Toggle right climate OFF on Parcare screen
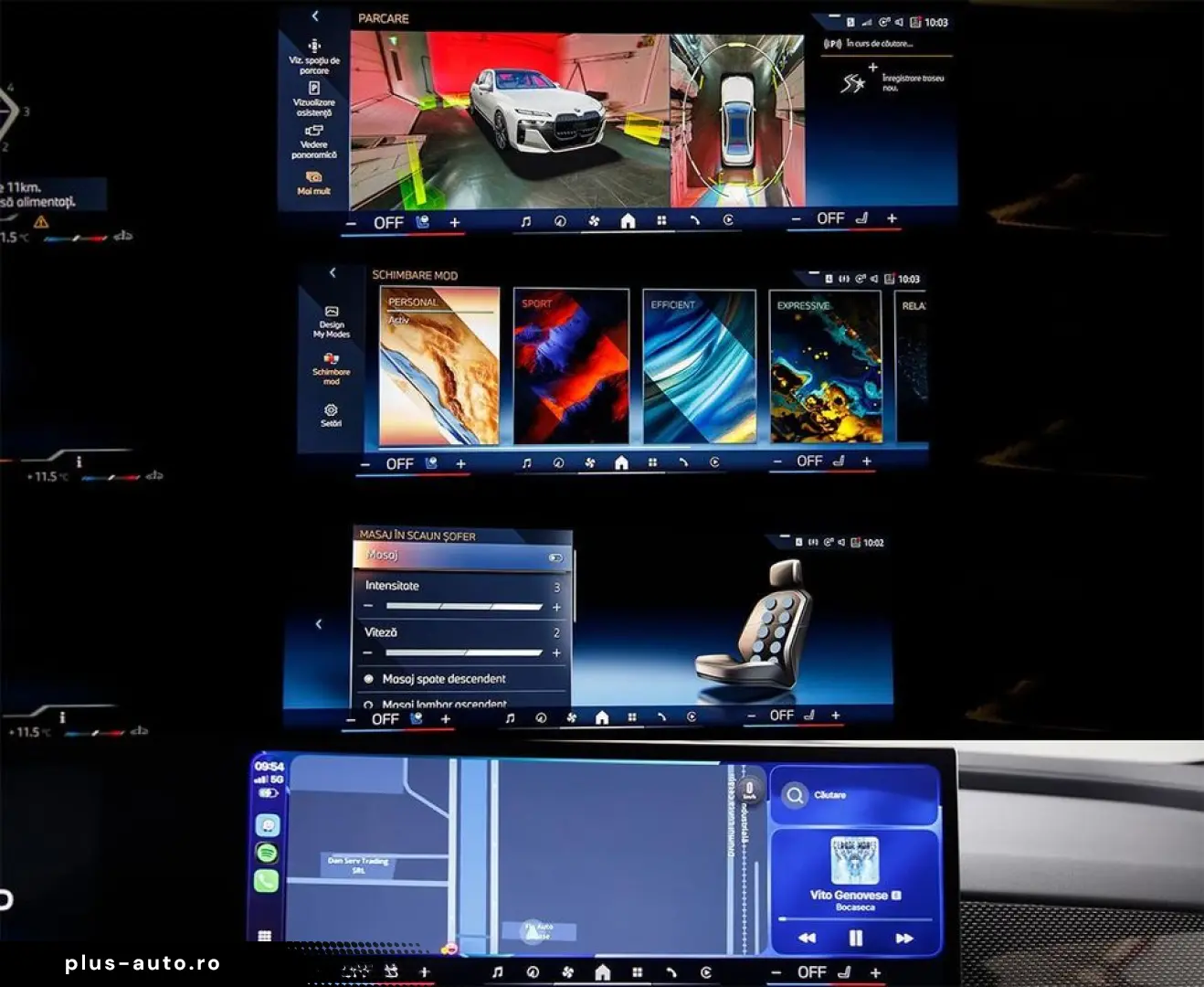 (x=830, y=218)
